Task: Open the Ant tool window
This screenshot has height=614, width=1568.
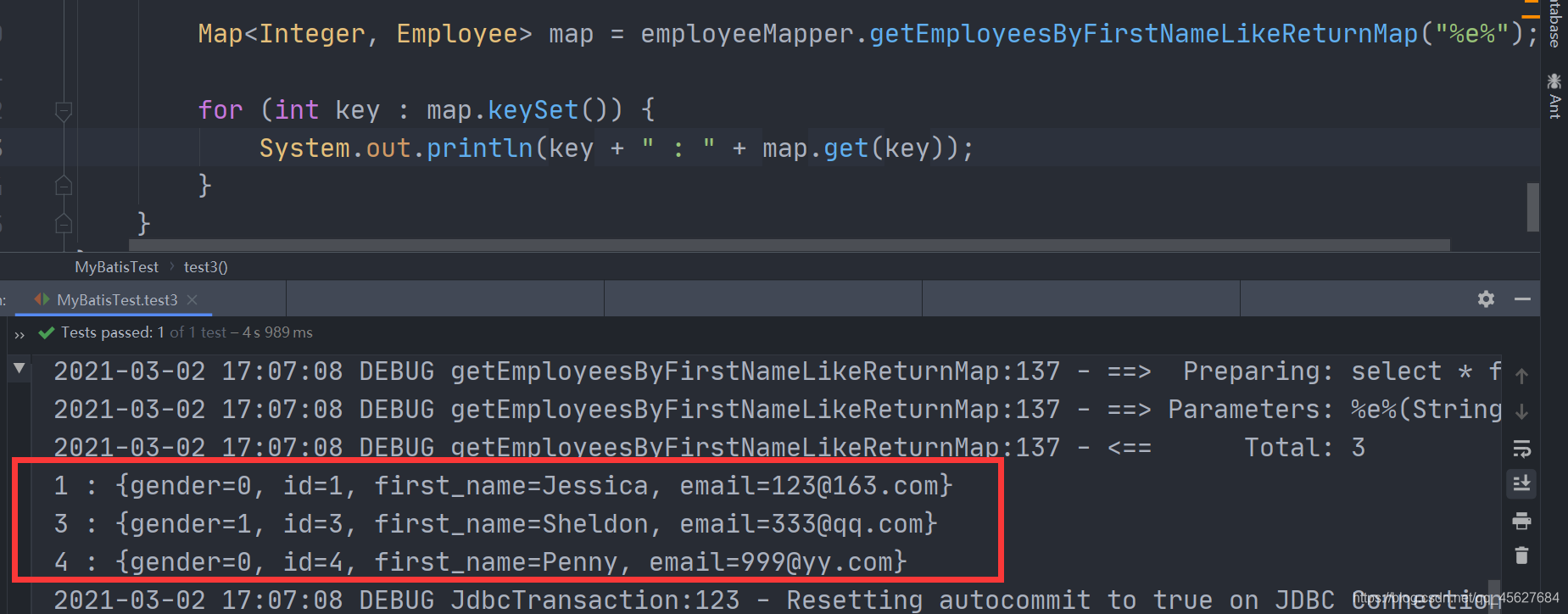Action: tap(1554, 95)
